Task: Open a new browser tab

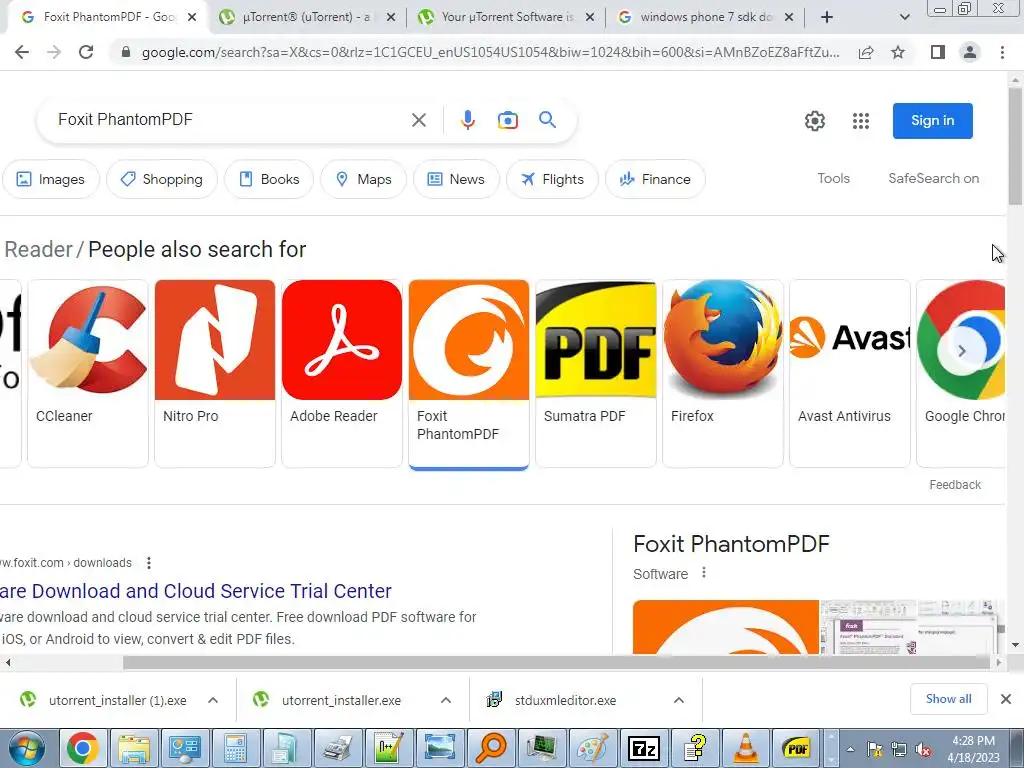Action: [827, 18]
